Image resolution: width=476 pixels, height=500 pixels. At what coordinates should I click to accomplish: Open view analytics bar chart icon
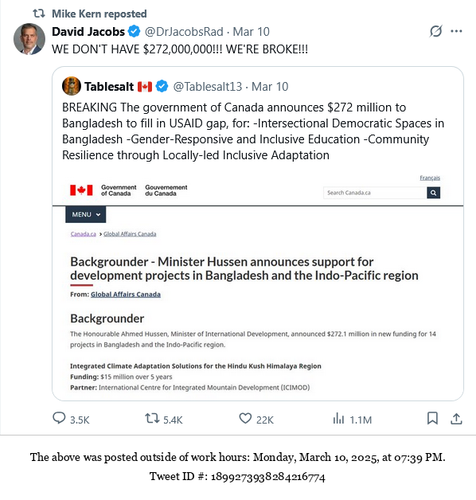(x=338, y=418)
